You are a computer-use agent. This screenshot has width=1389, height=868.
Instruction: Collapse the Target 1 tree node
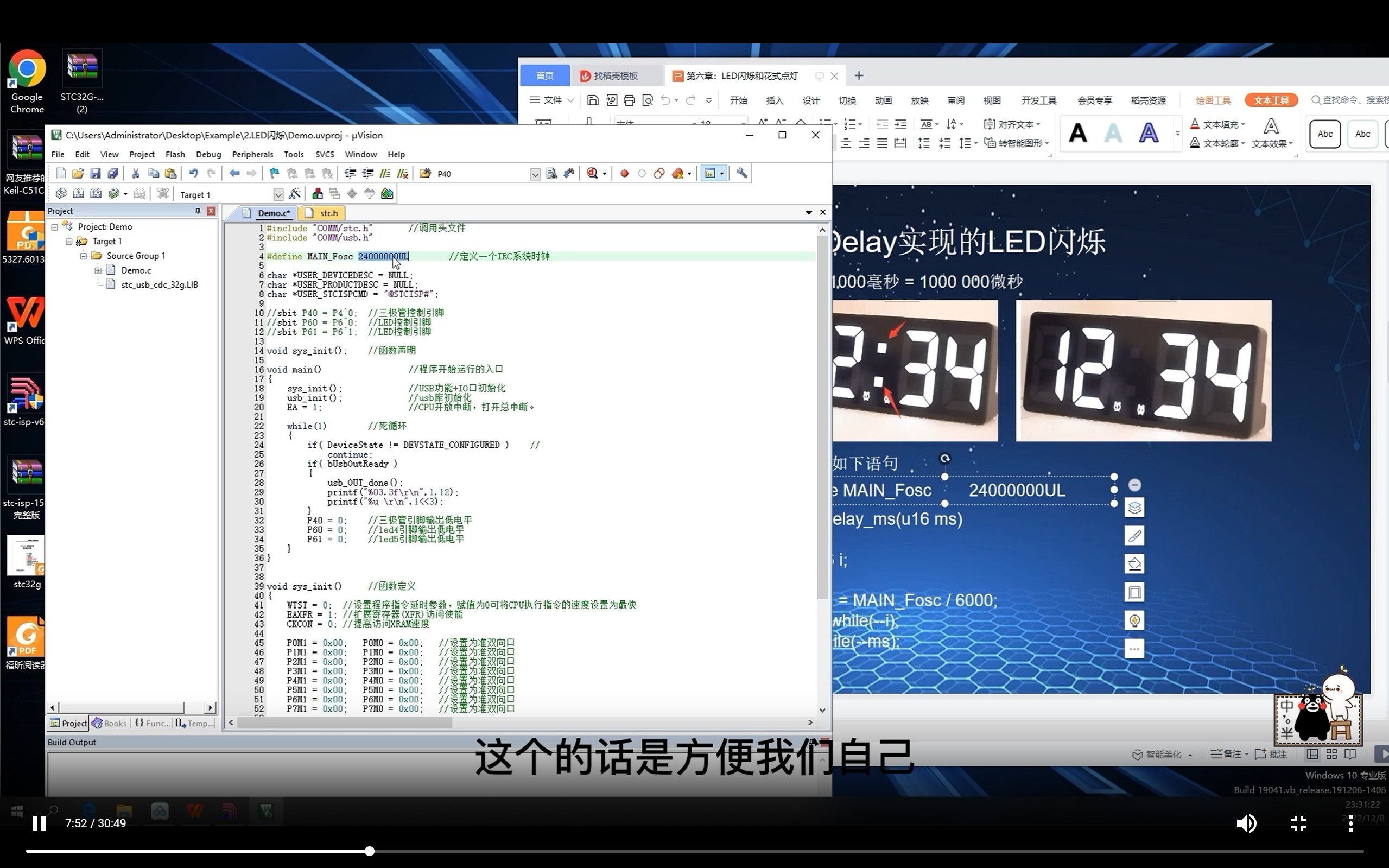tap(69, 241)
